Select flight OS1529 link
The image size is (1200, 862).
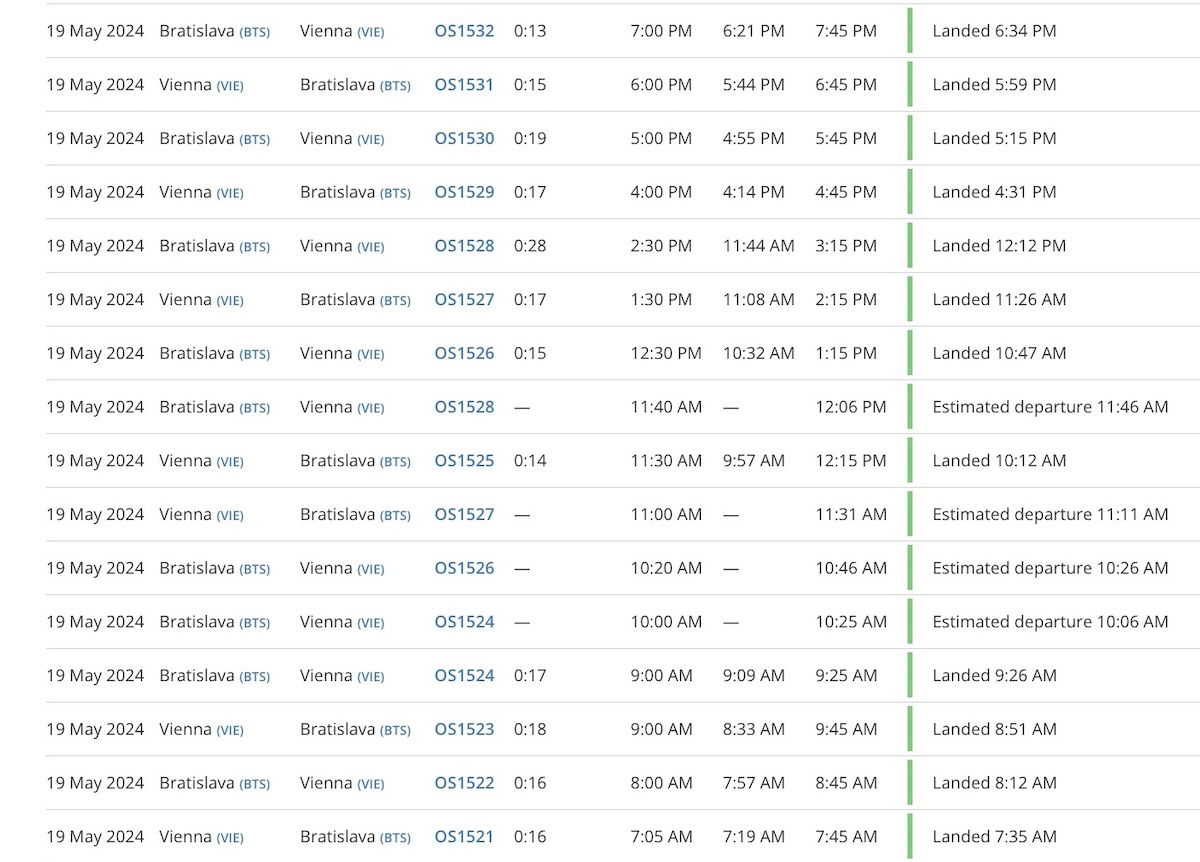coord(464,192)
